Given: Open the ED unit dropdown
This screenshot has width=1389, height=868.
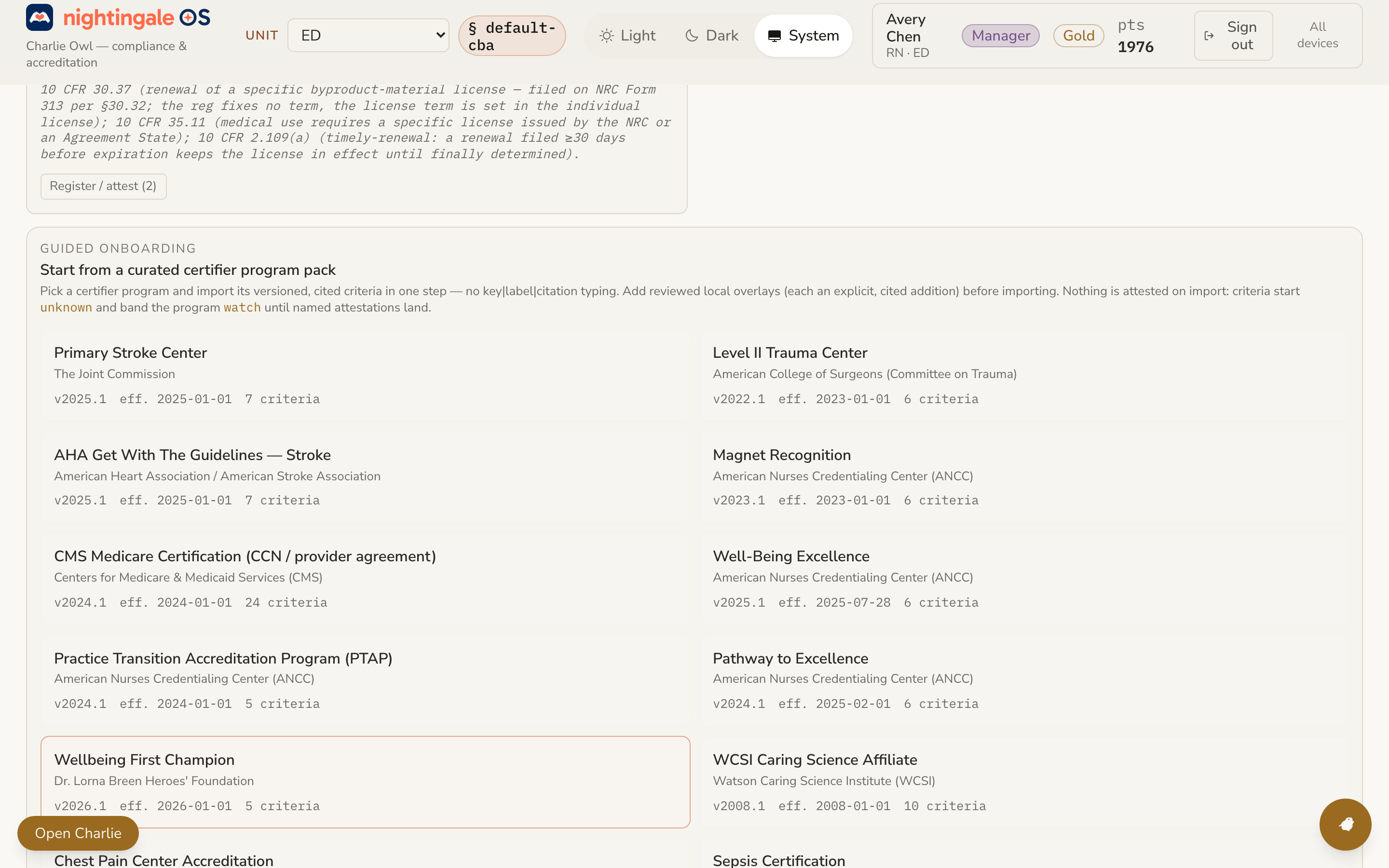Looking at the screenshot, I should pyautogui.click(x=368, y=36).
